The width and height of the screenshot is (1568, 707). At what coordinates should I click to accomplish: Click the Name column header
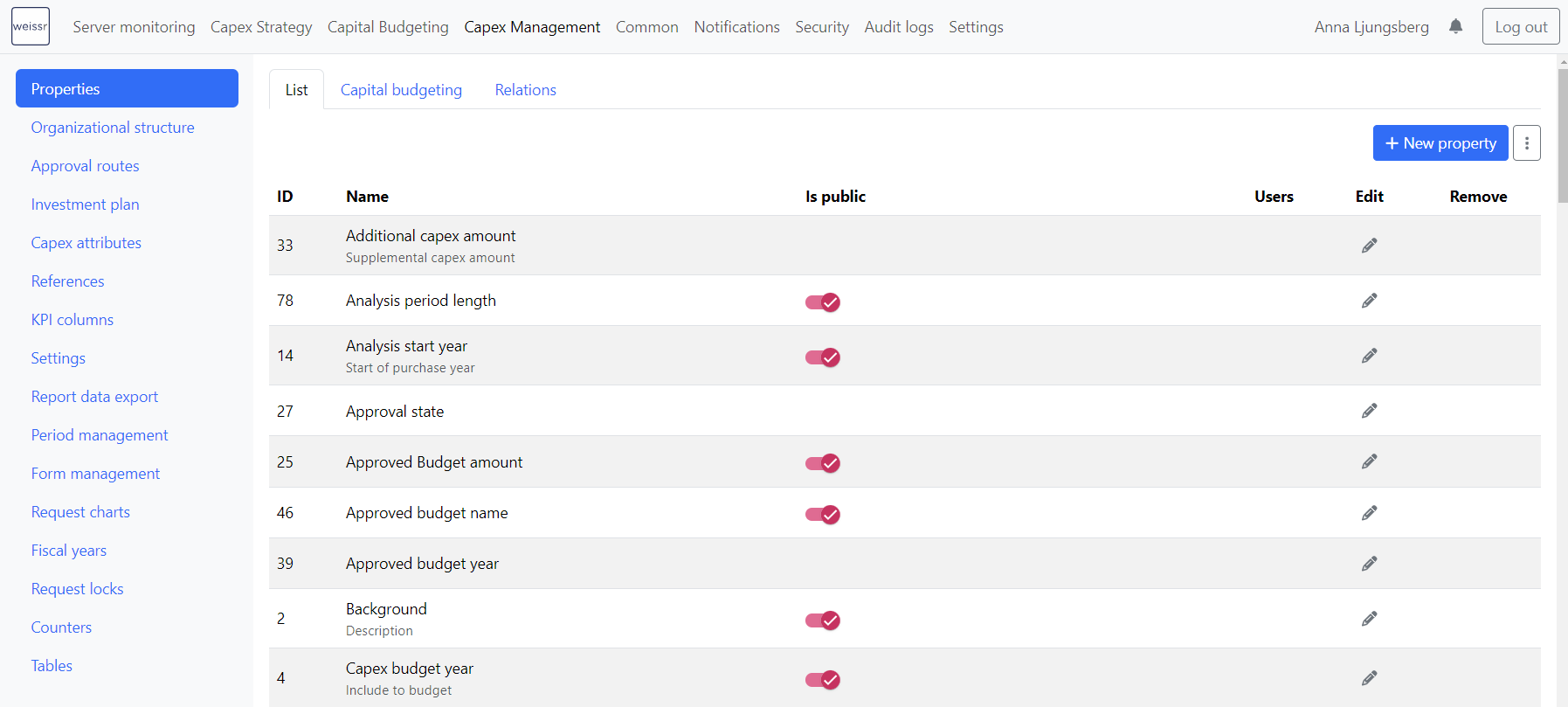coord(367,197)
